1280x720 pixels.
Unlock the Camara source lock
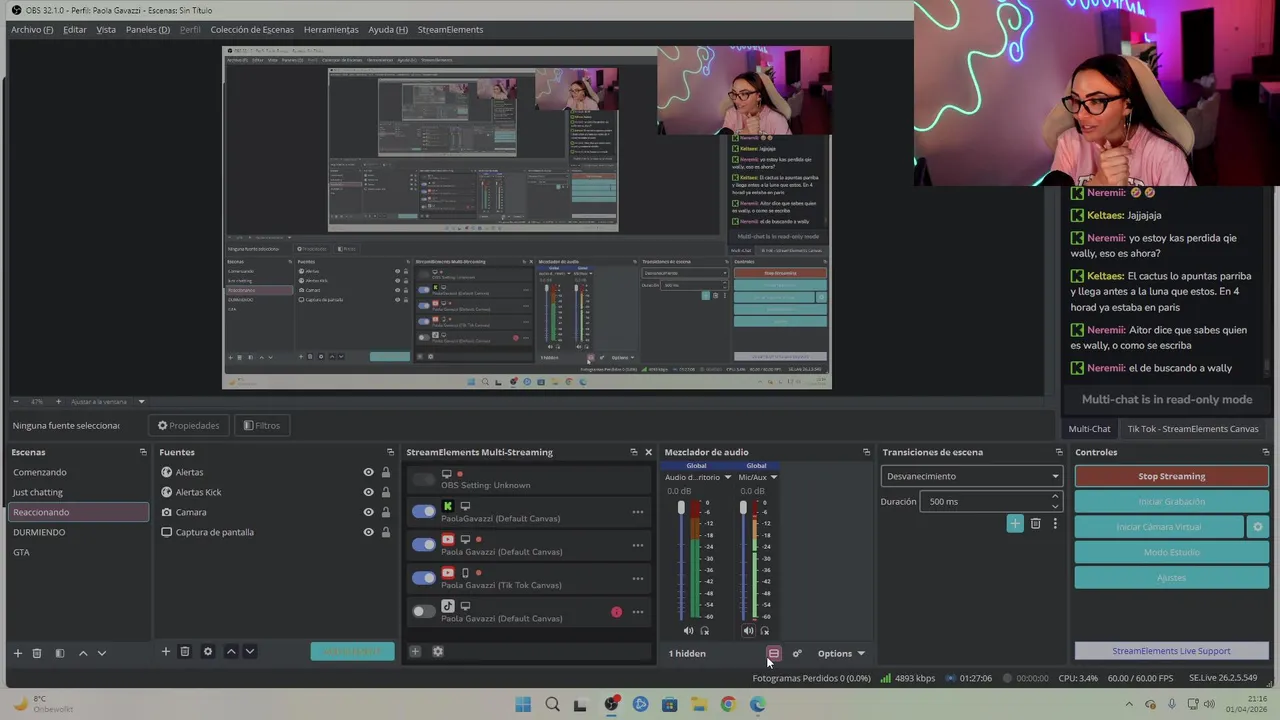(x=385, y=512)
